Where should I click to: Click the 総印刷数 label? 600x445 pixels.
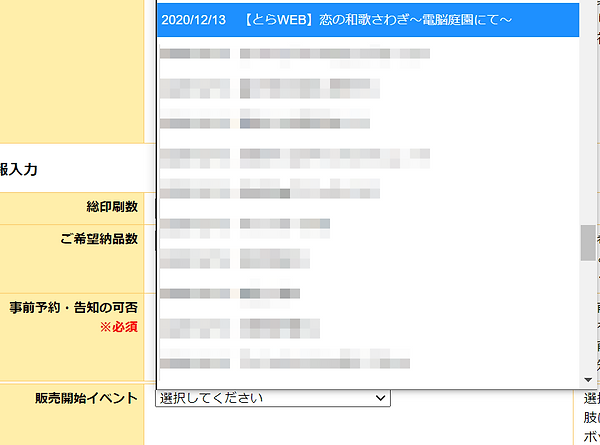tap(112, 207)
